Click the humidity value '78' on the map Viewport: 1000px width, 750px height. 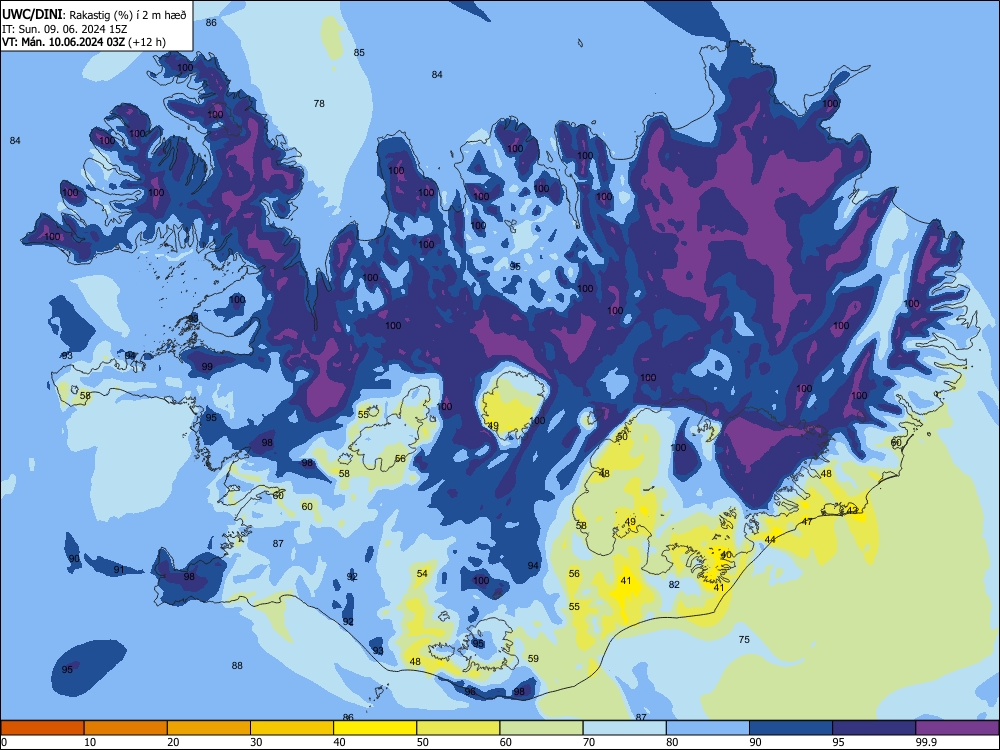[x=319, y=103]
